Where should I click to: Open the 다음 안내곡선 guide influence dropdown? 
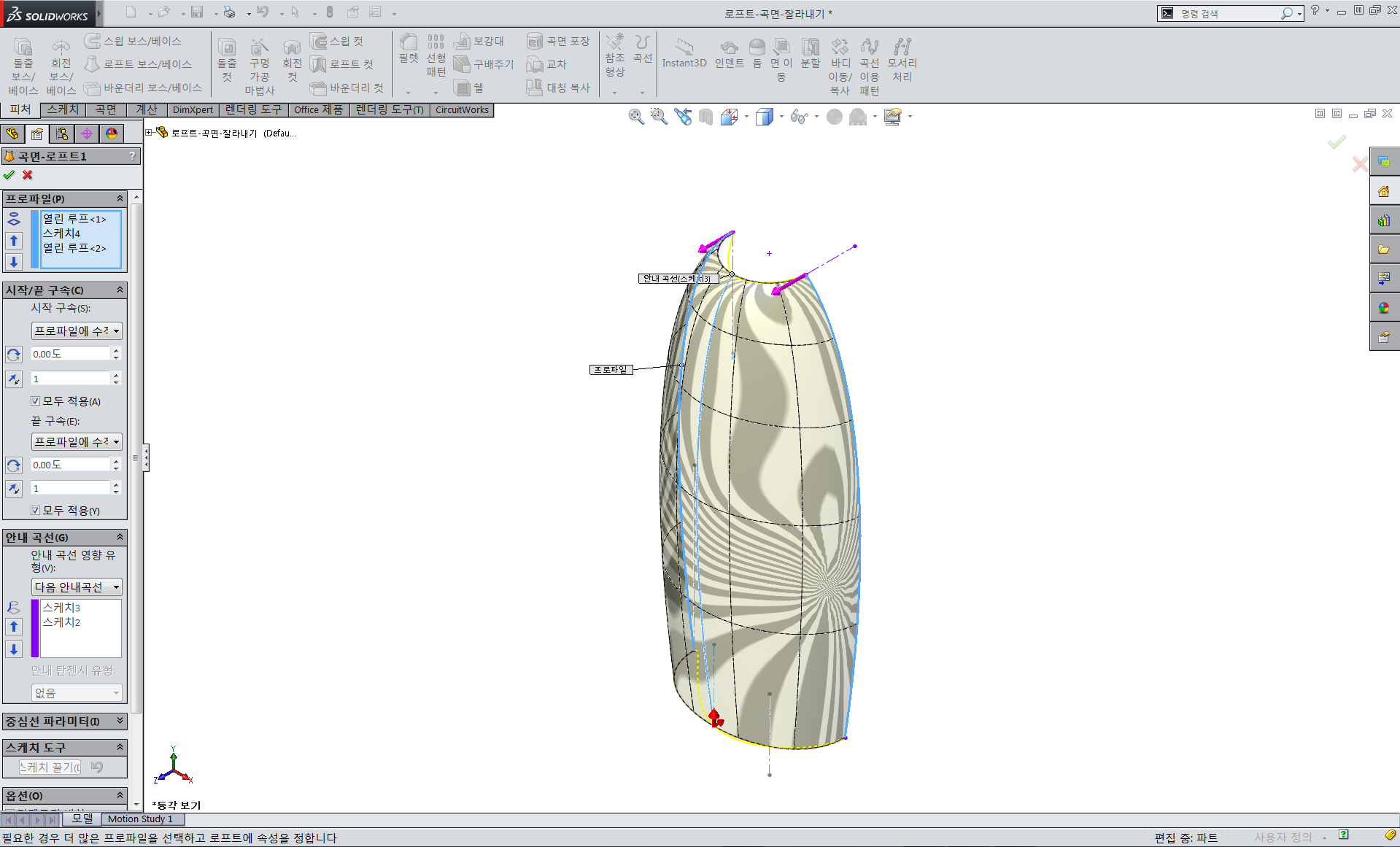point(77,587)
